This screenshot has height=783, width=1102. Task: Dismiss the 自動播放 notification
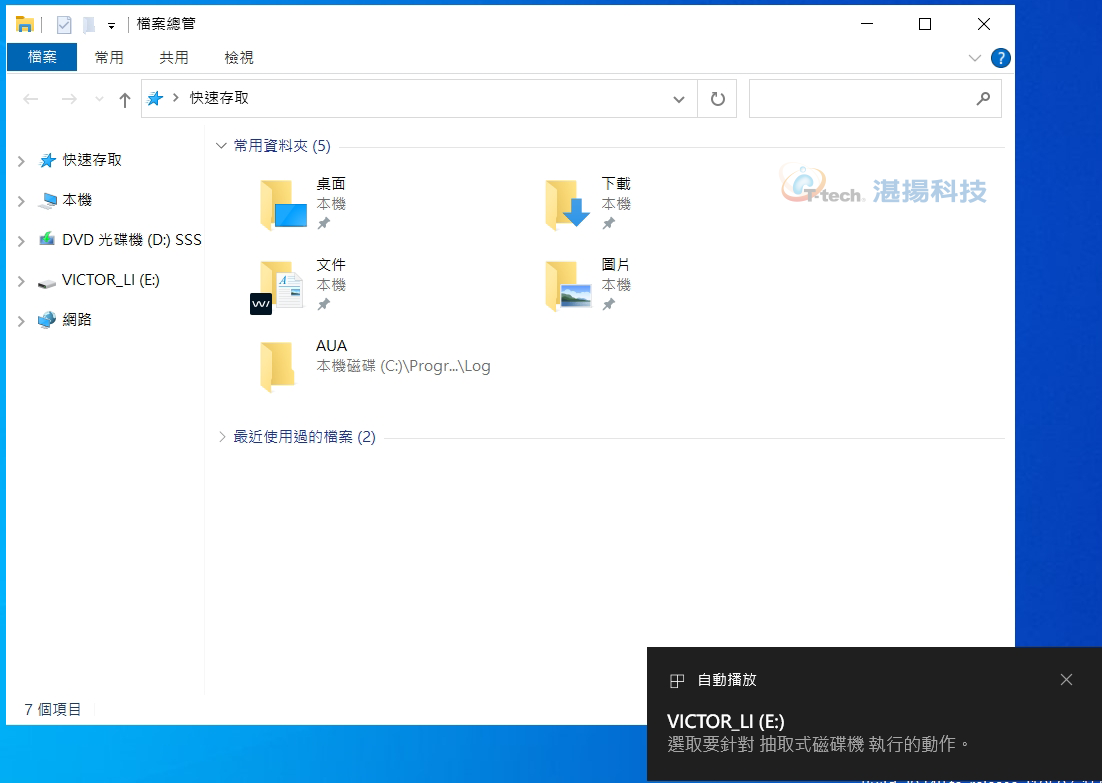1066,680
